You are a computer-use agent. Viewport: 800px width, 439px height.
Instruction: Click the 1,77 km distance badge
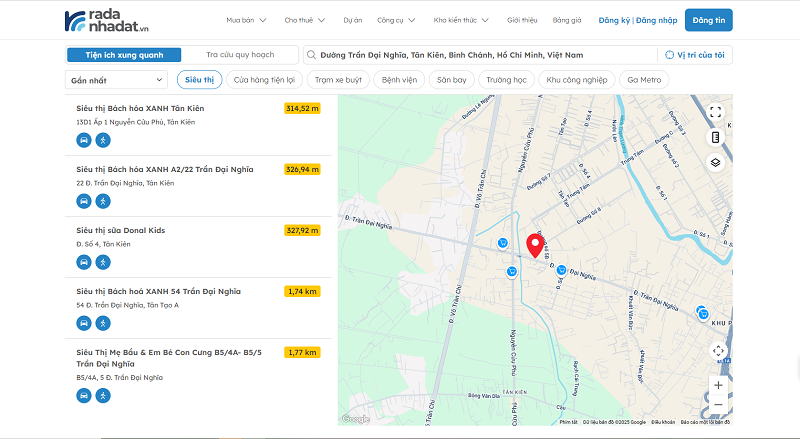tap(303, 352)
